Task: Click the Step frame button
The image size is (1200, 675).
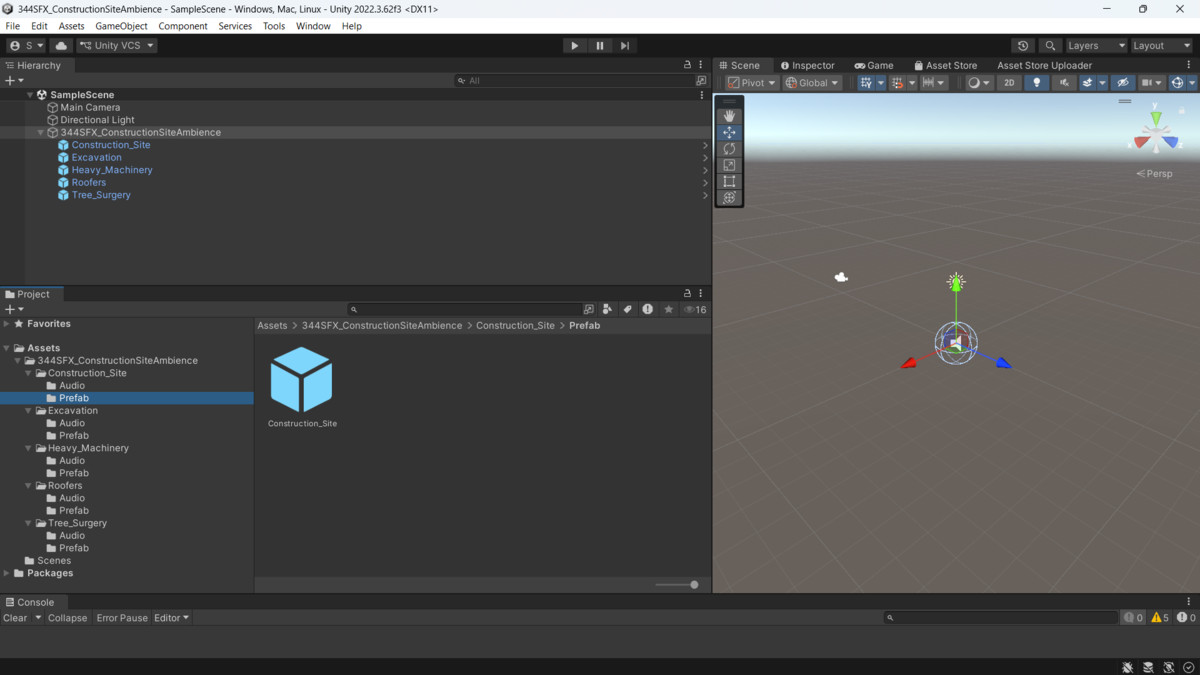Action: tap(624, 45)
